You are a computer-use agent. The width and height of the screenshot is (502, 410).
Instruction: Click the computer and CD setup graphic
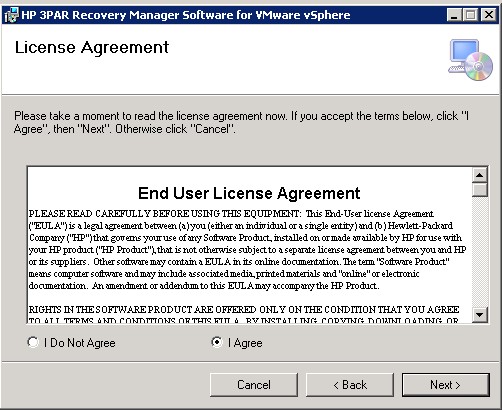point(470,60)
